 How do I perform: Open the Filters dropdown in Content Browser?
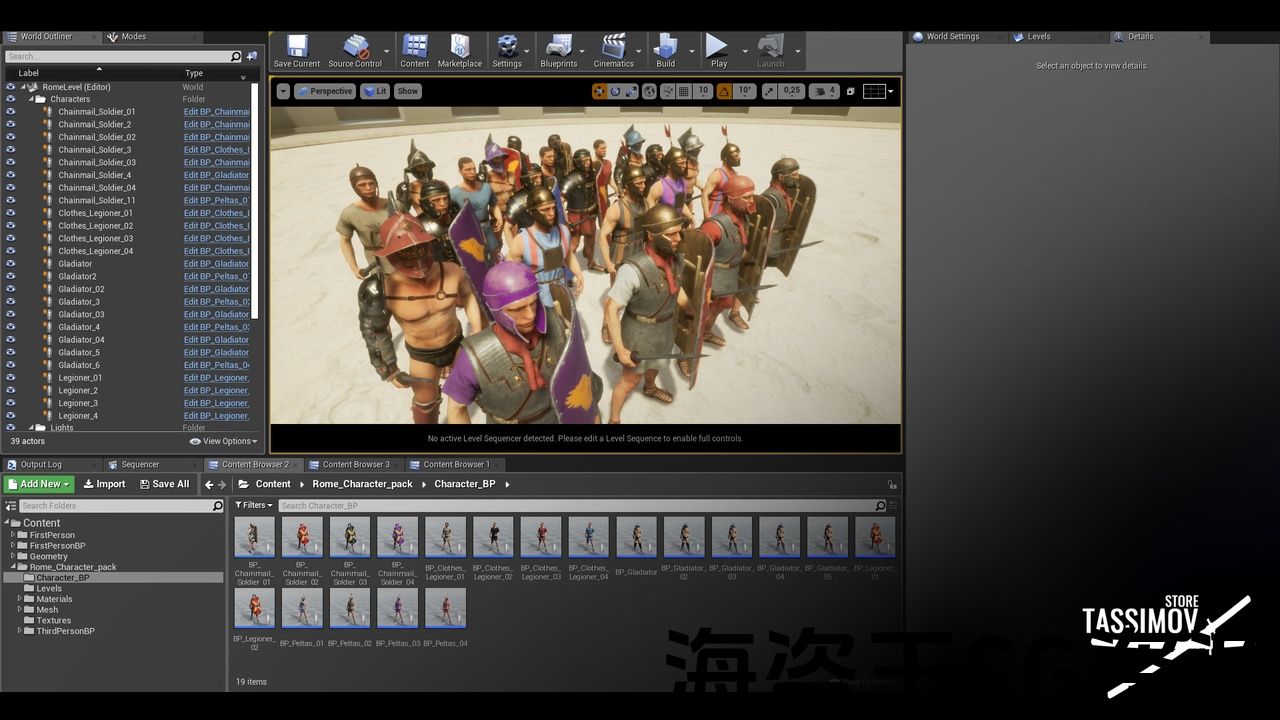point(253,506)
